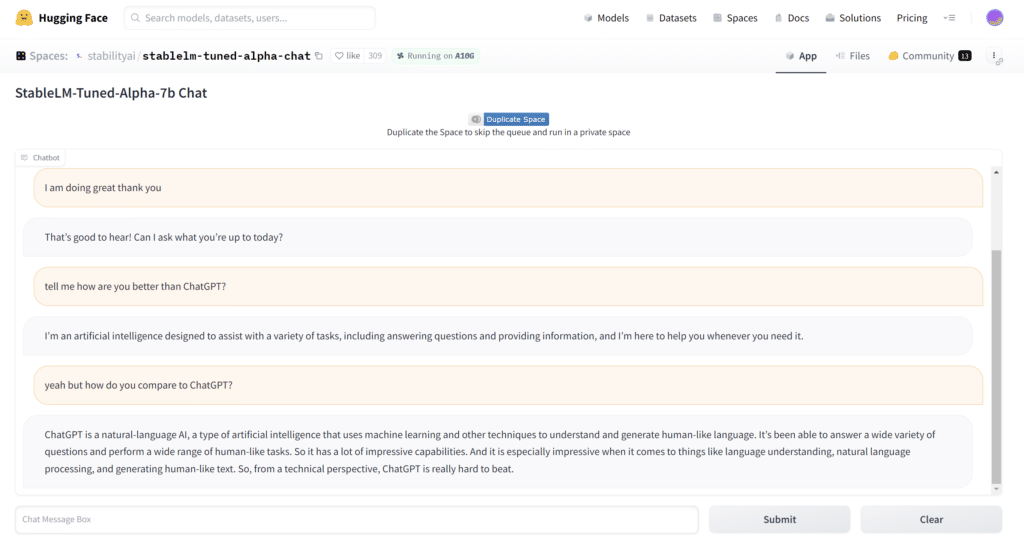Click the chat scrollbar down arrow
The height and width of the screenshot is (550, 1024).
(996, 489)
